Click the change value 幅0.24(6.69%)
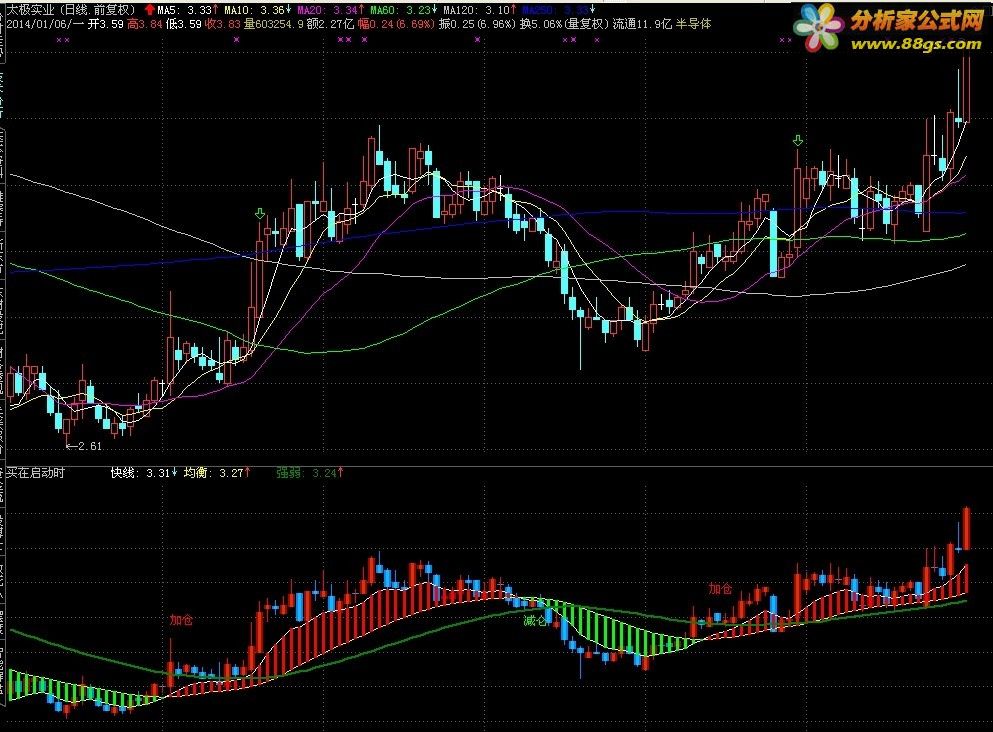 click(x=396, y=24)
